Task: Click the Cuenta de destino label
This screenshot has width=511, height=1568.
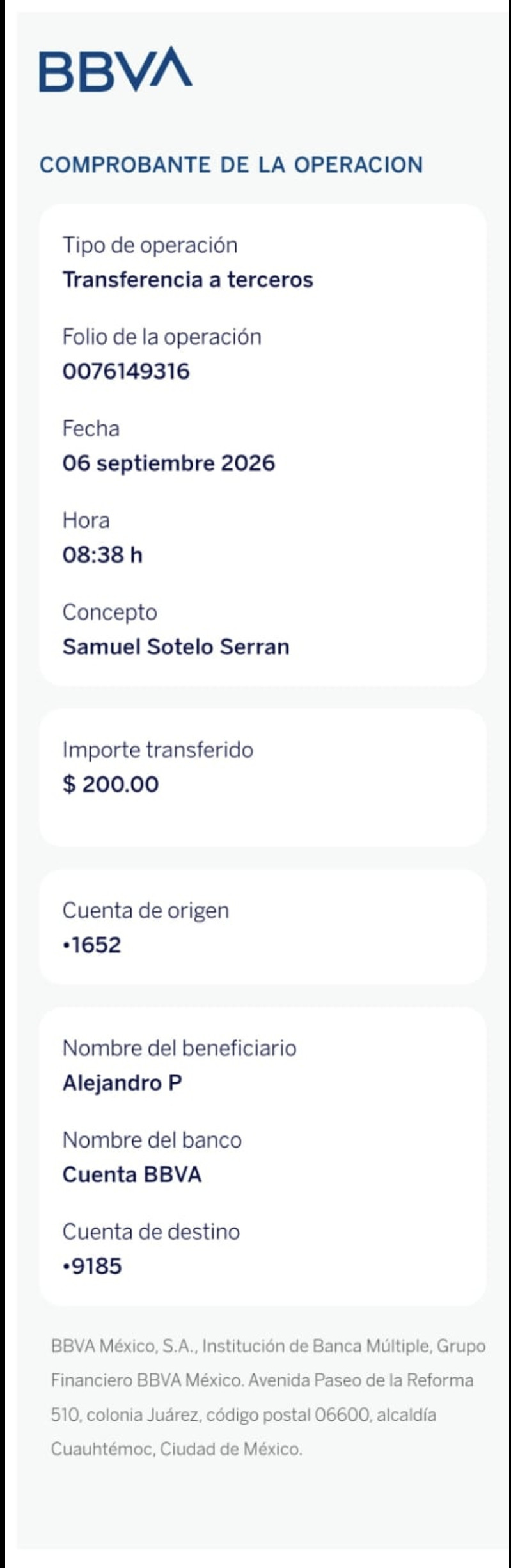Action: click(151, 1231)
